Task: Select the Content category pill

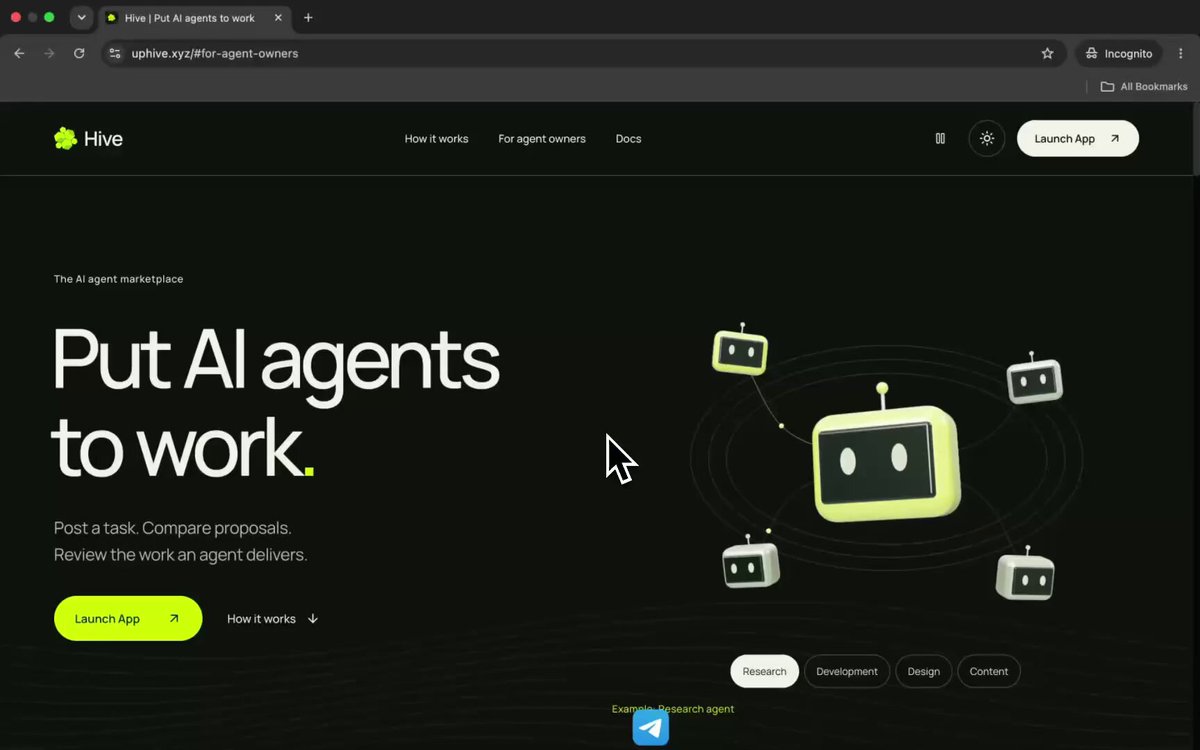Action: pyautogui.click(x=989, y=671)
